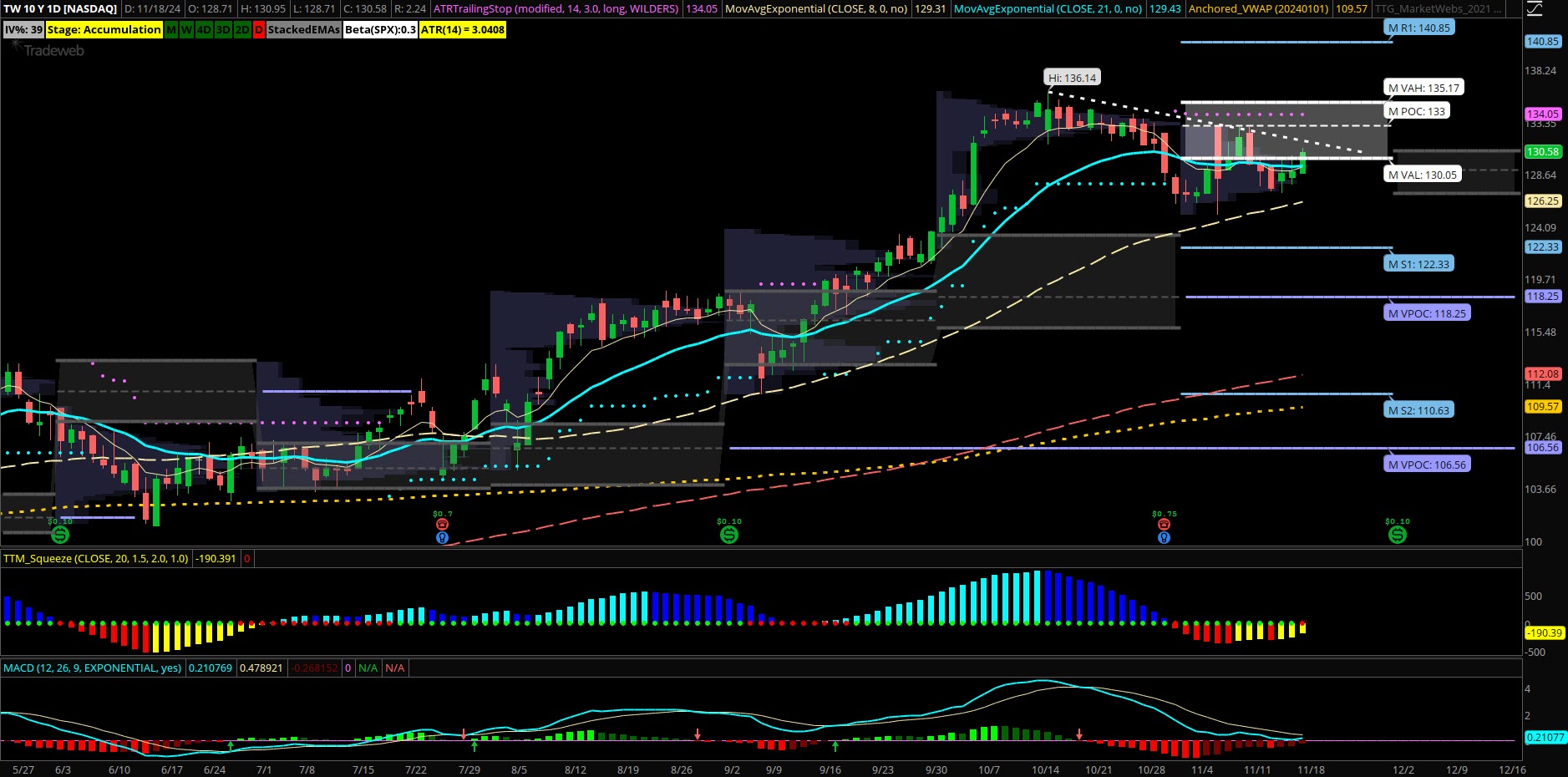The height and width of the screenshot is (777, 1568).
Task: Click the greyed TTG_MarketWebs_2021 study label
Action: tap(1439, 8)
